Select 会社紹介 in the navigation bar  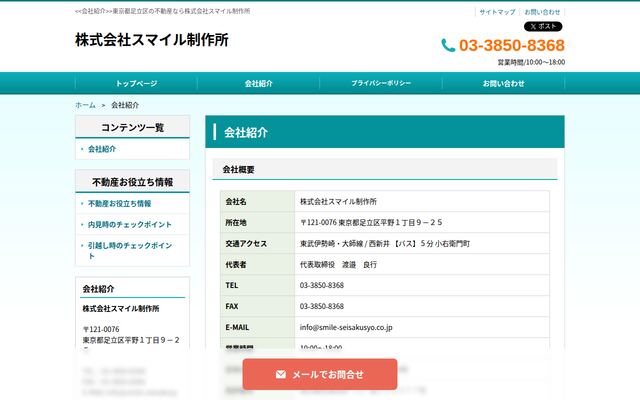(258, 83)
